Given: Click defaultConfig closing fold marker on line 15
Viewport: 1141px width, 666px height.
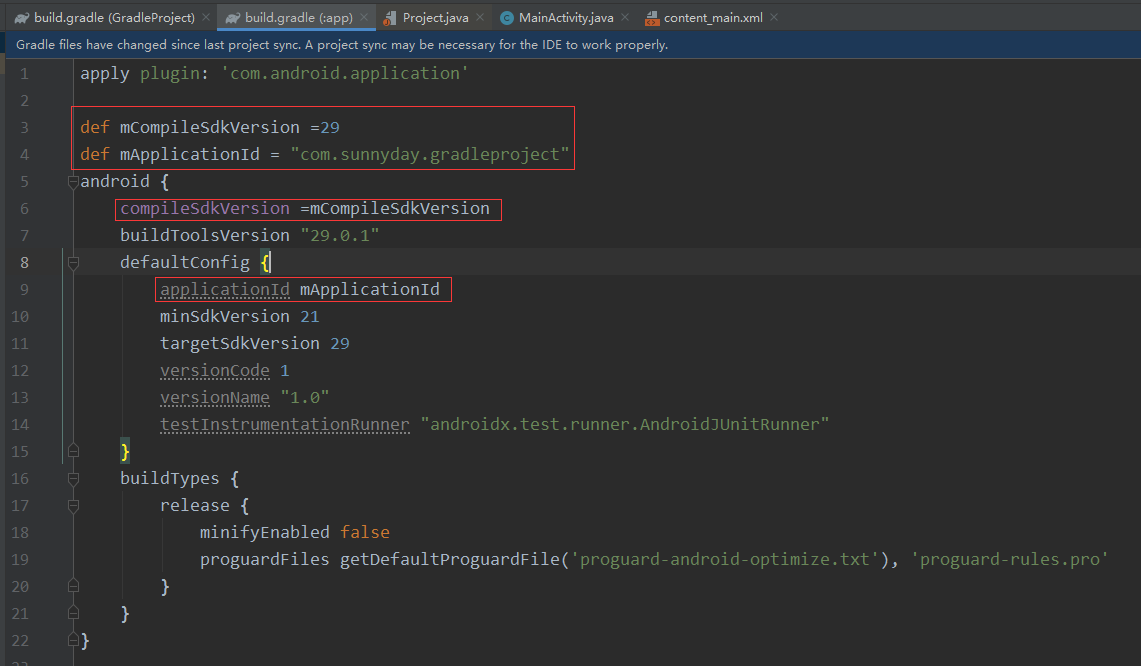Looking at the screenshot, I should pyautogui.click(x=73, y=451).
